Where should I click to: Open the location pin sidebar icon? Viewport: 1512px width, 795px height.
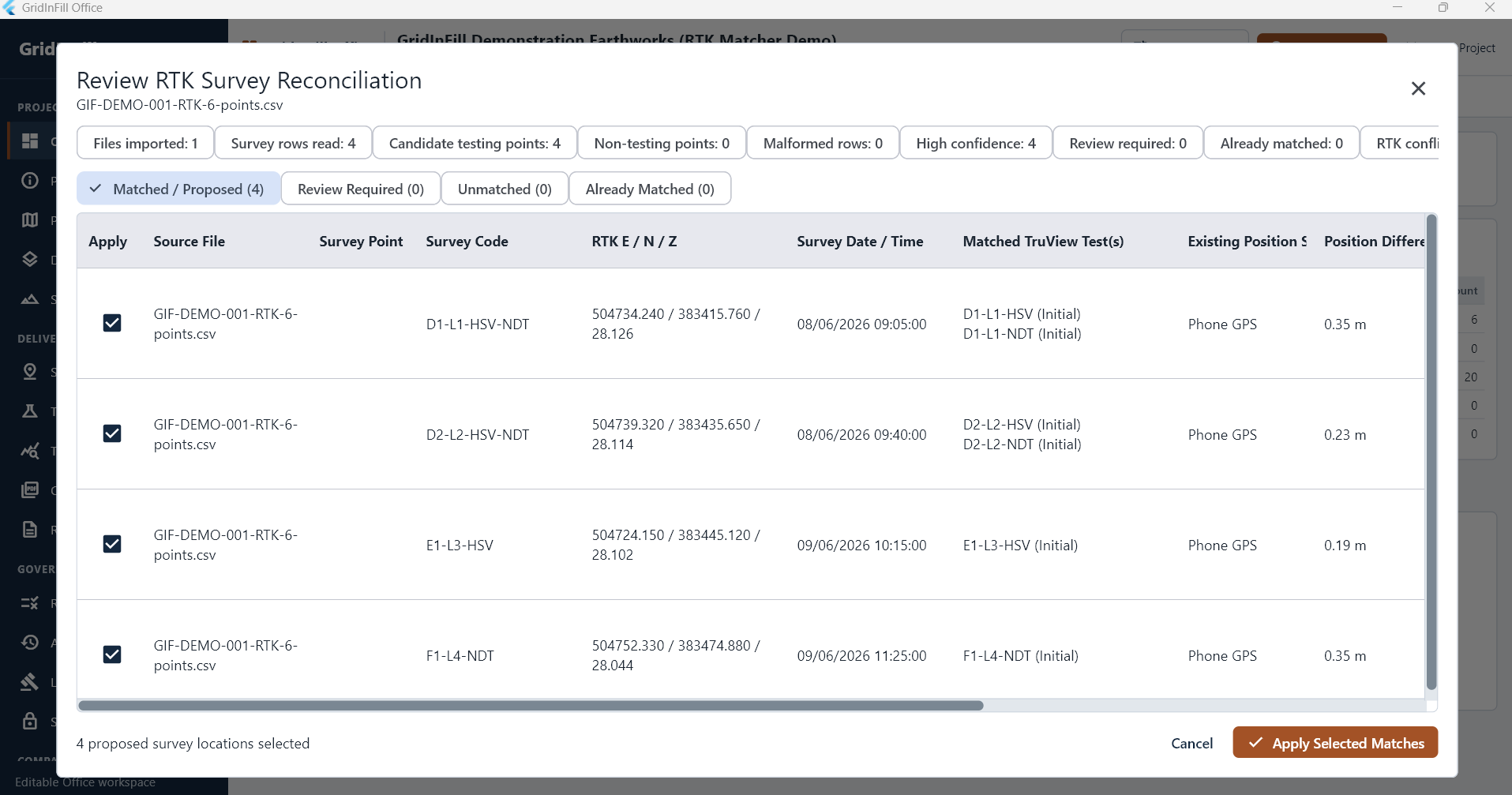point(30,371)
